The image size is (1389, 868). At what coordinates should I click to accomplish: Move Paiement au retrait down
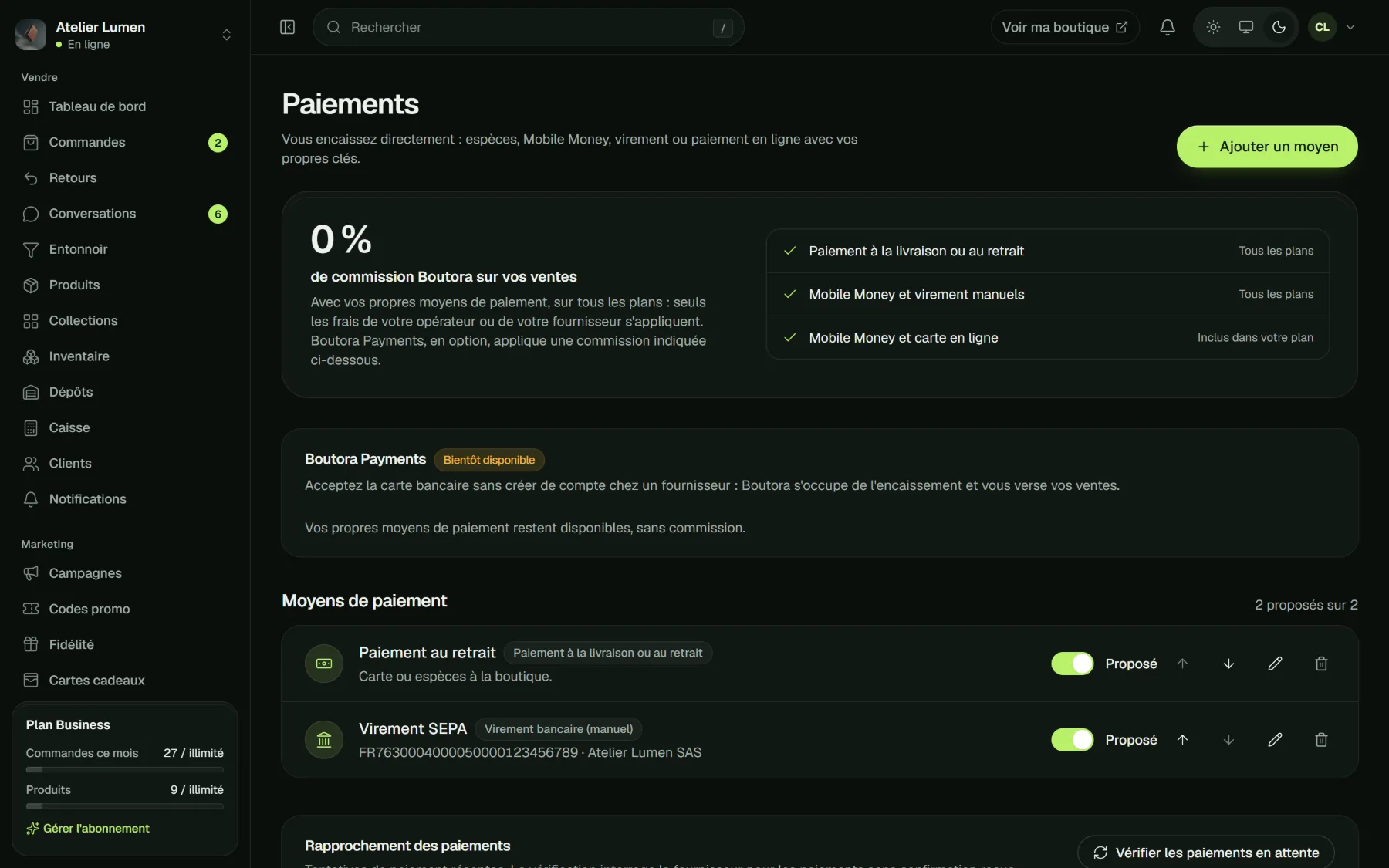pos(1228,664)
